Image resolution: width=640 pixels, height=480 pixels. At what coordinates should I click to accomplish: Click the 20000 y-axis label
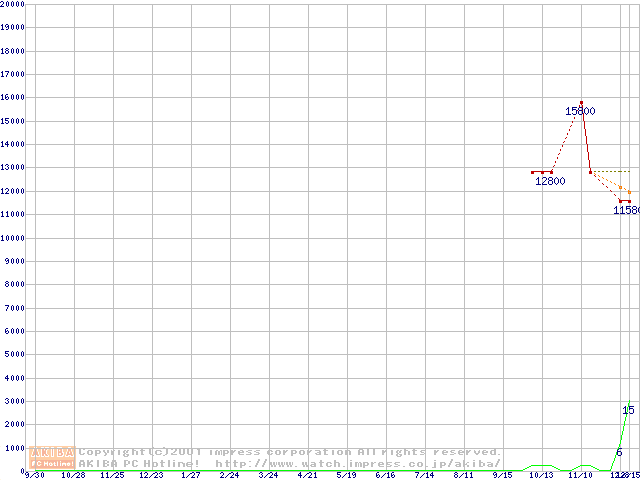pyautogui.click(x=13, y=4)
